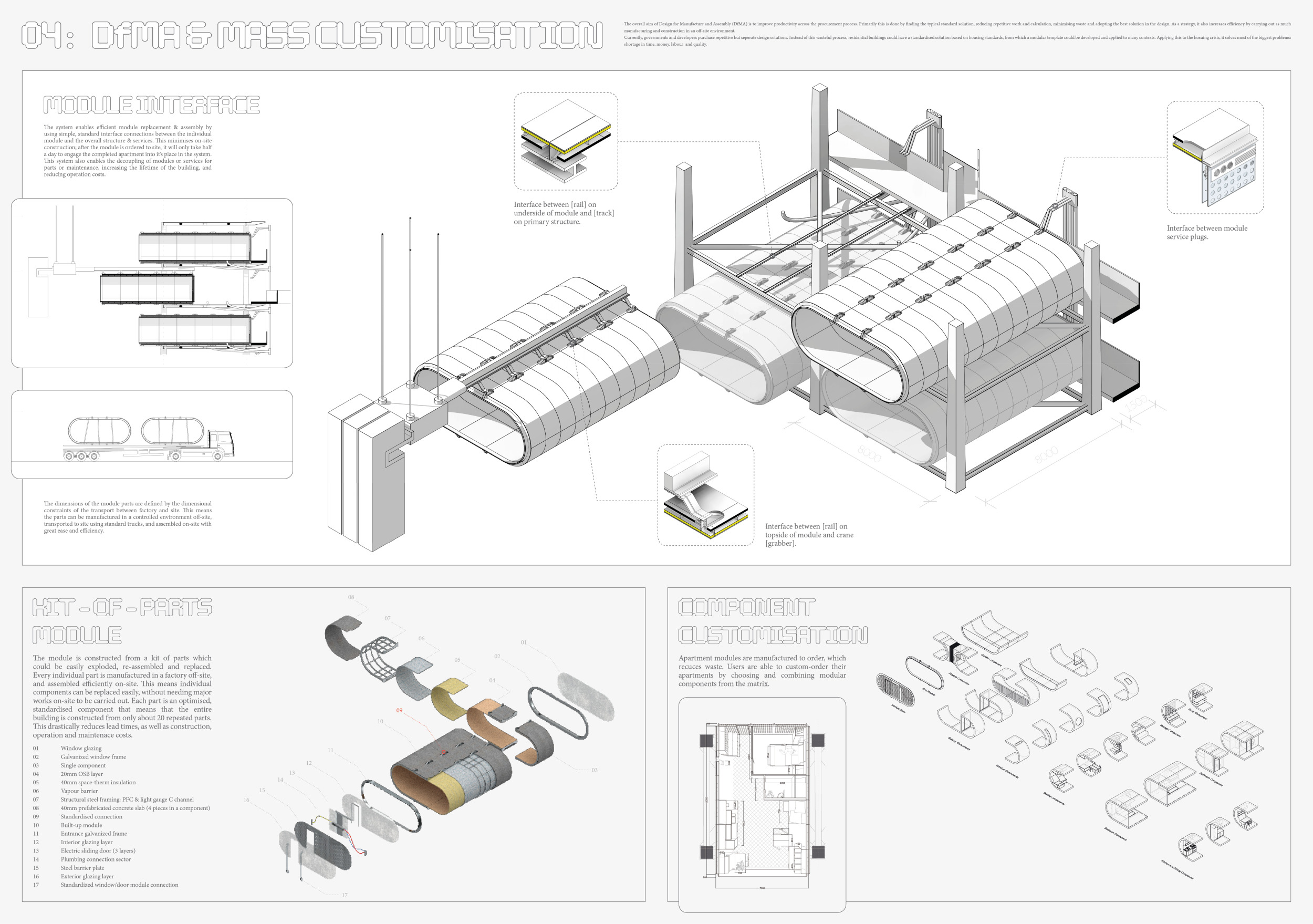Click caption 'Interface between module service plugs'
The image size is (1313, 924).
(x=1206, y=232)
